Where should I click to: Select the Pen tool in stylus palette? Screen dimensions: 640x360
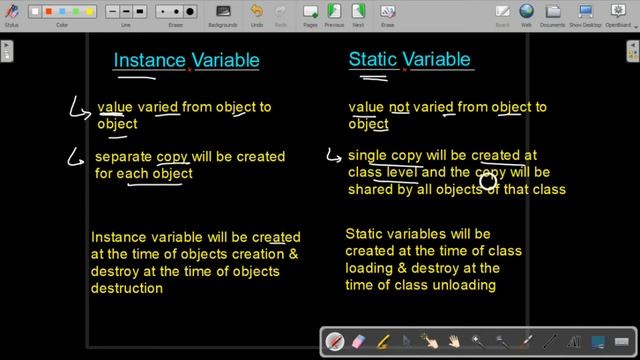pyautogui.click(x=335, y=342)
